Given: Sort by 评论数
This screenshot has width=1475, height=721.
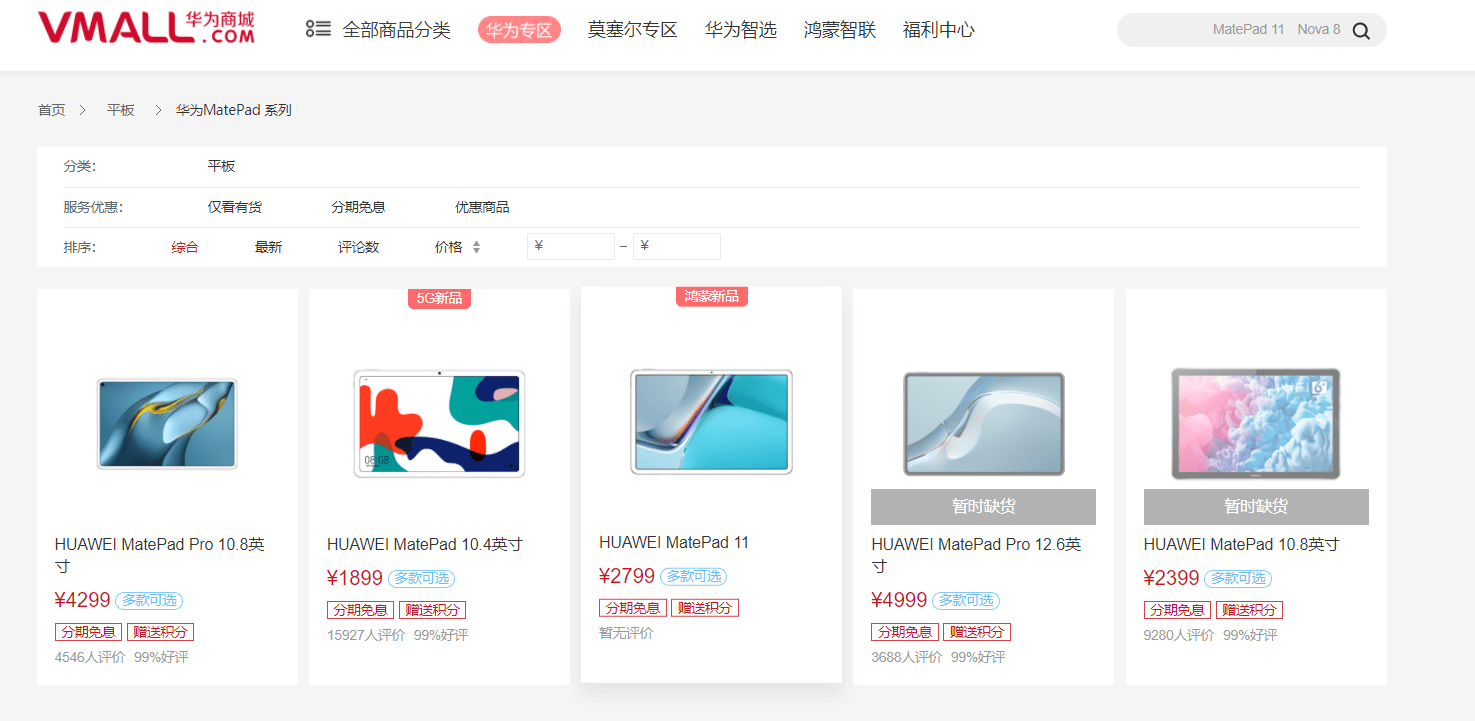Looking at the screenshot, I should 358,247.
